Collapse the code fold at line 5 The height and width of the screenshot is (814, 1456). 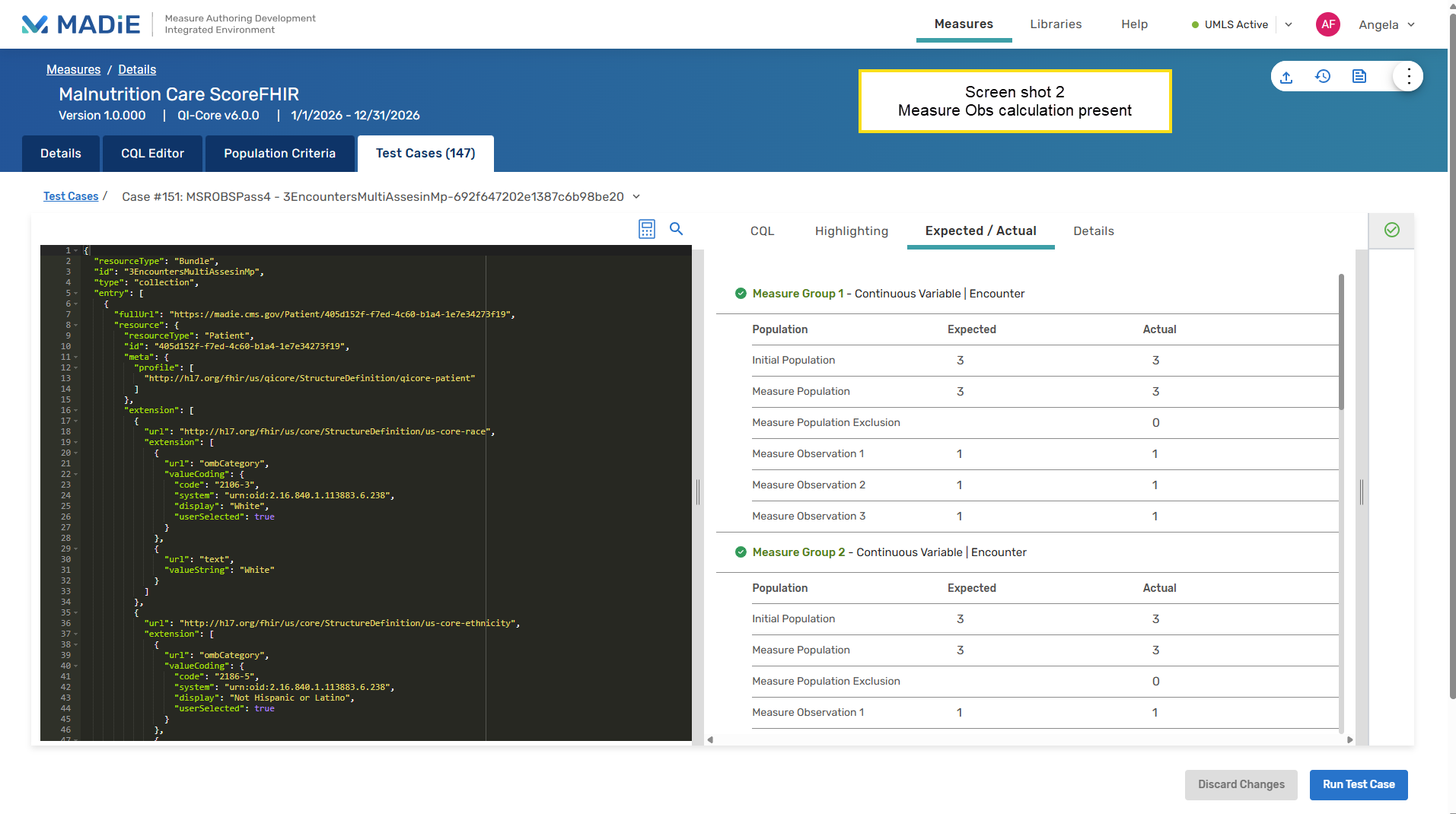[x=76, y=294]
